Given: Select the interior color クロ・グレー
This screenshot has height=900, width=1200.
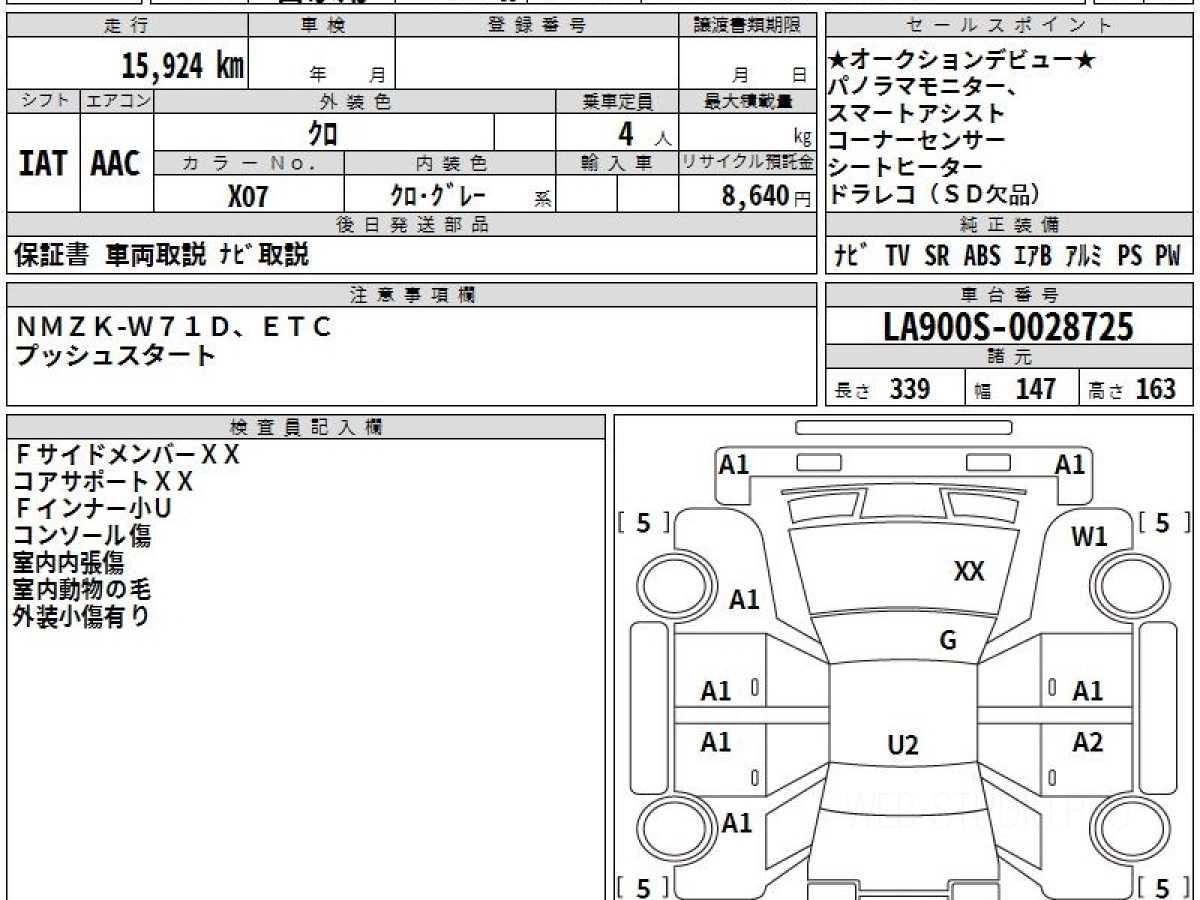Looking at the screenshot, I should click(x=438, y=195).
